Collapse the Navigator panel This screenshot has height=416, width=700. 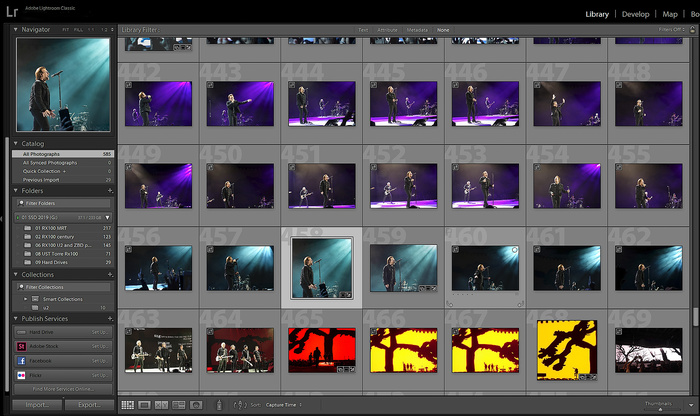click(15, 30)
